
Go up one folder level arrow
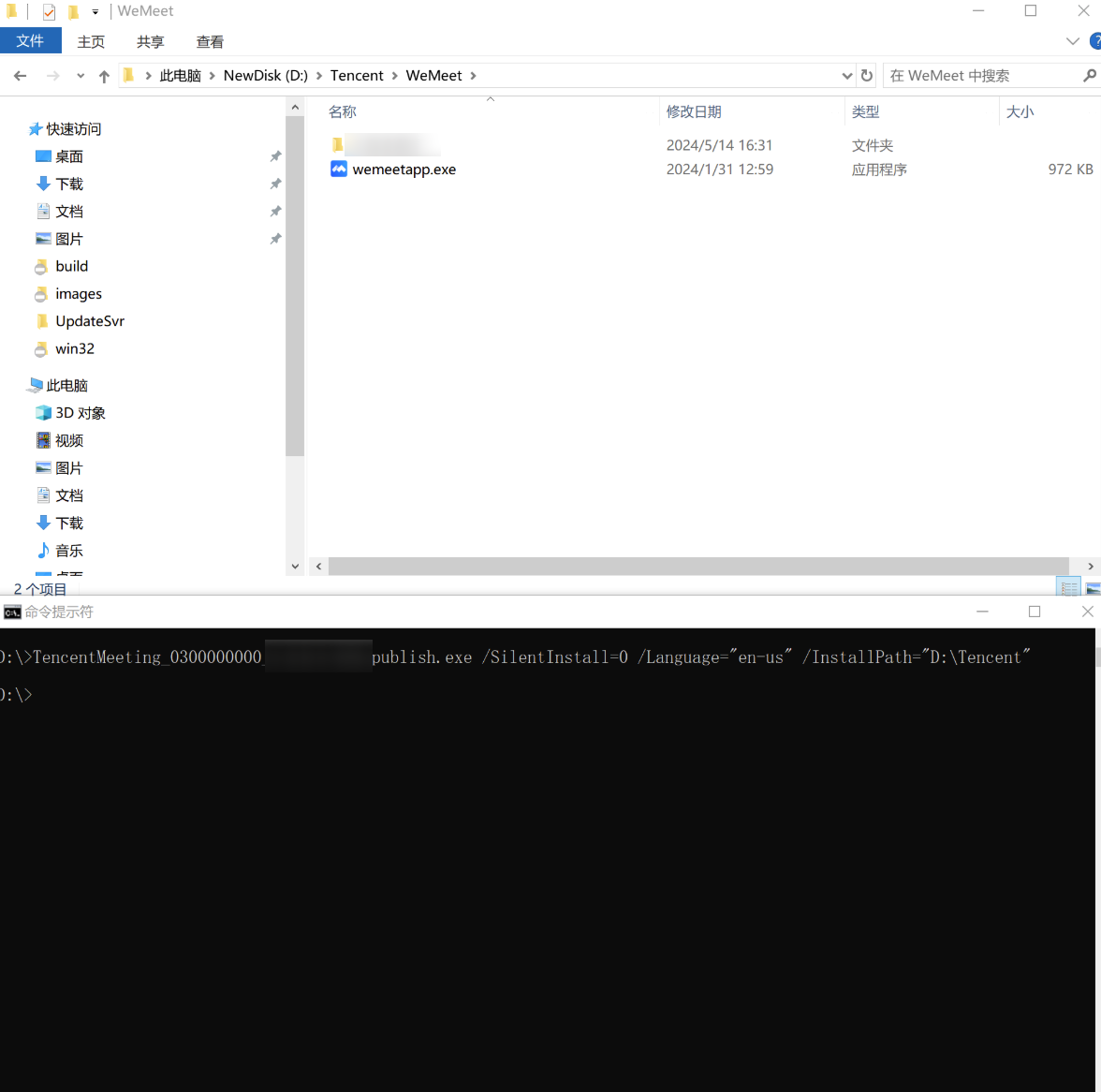104,76
